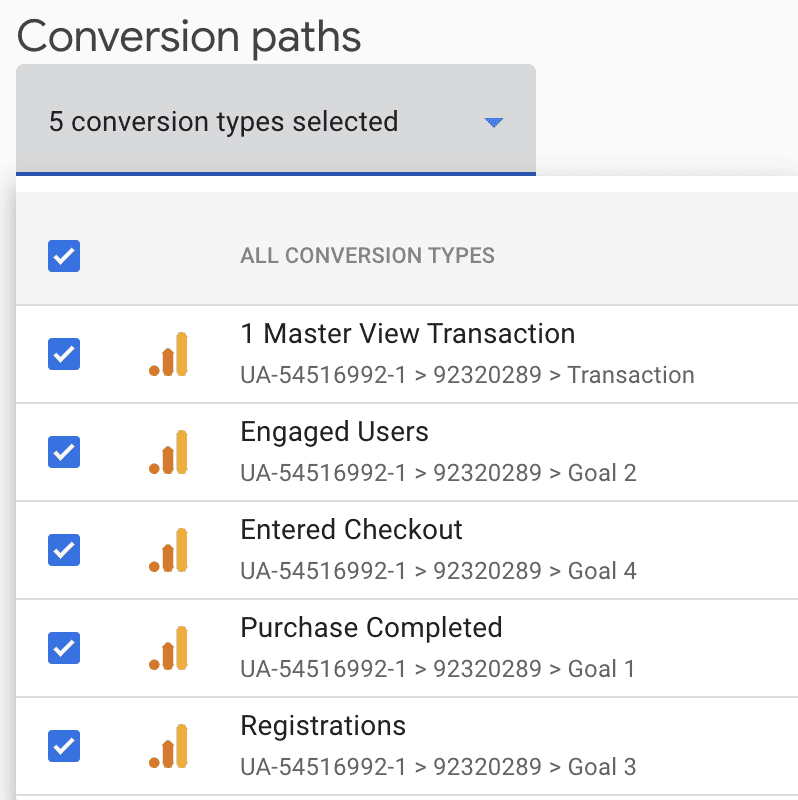Screen dimensions: 798x800
Task: Select the 1 Master View Transaction label
Action: (407, 333)
